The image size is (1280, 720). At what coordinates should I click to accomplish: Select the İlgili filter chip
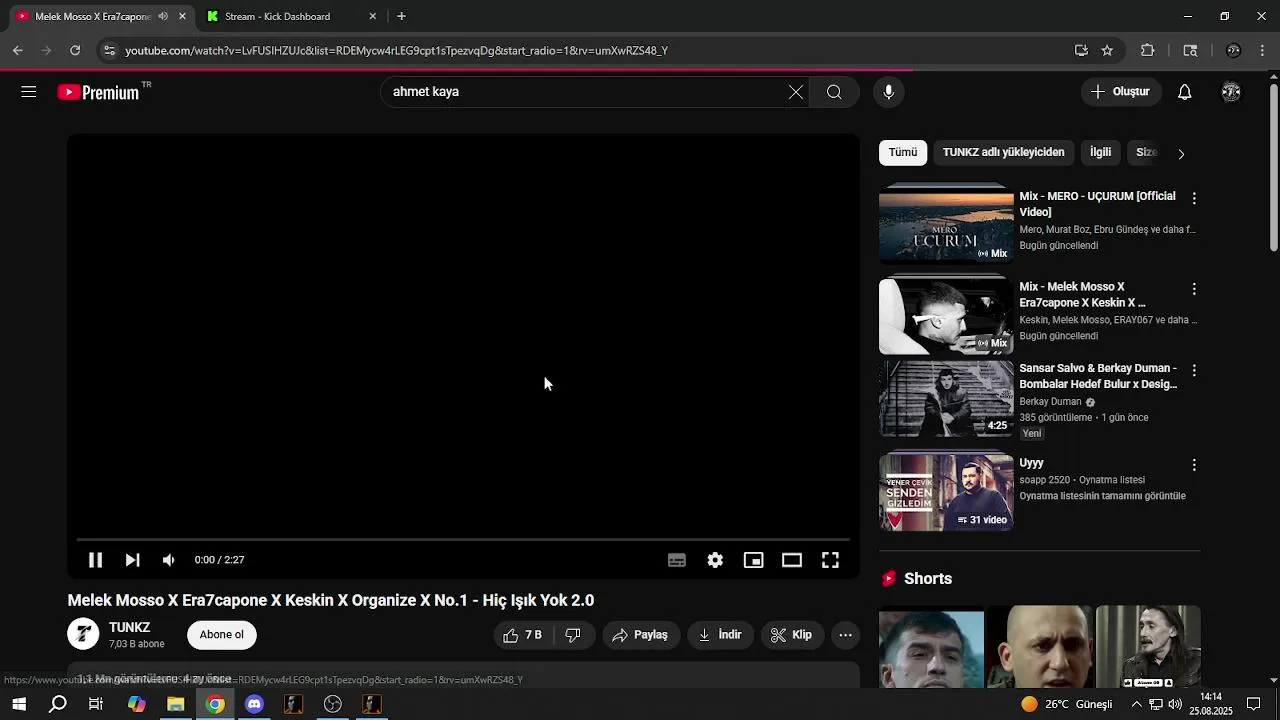pos(1100,152)
